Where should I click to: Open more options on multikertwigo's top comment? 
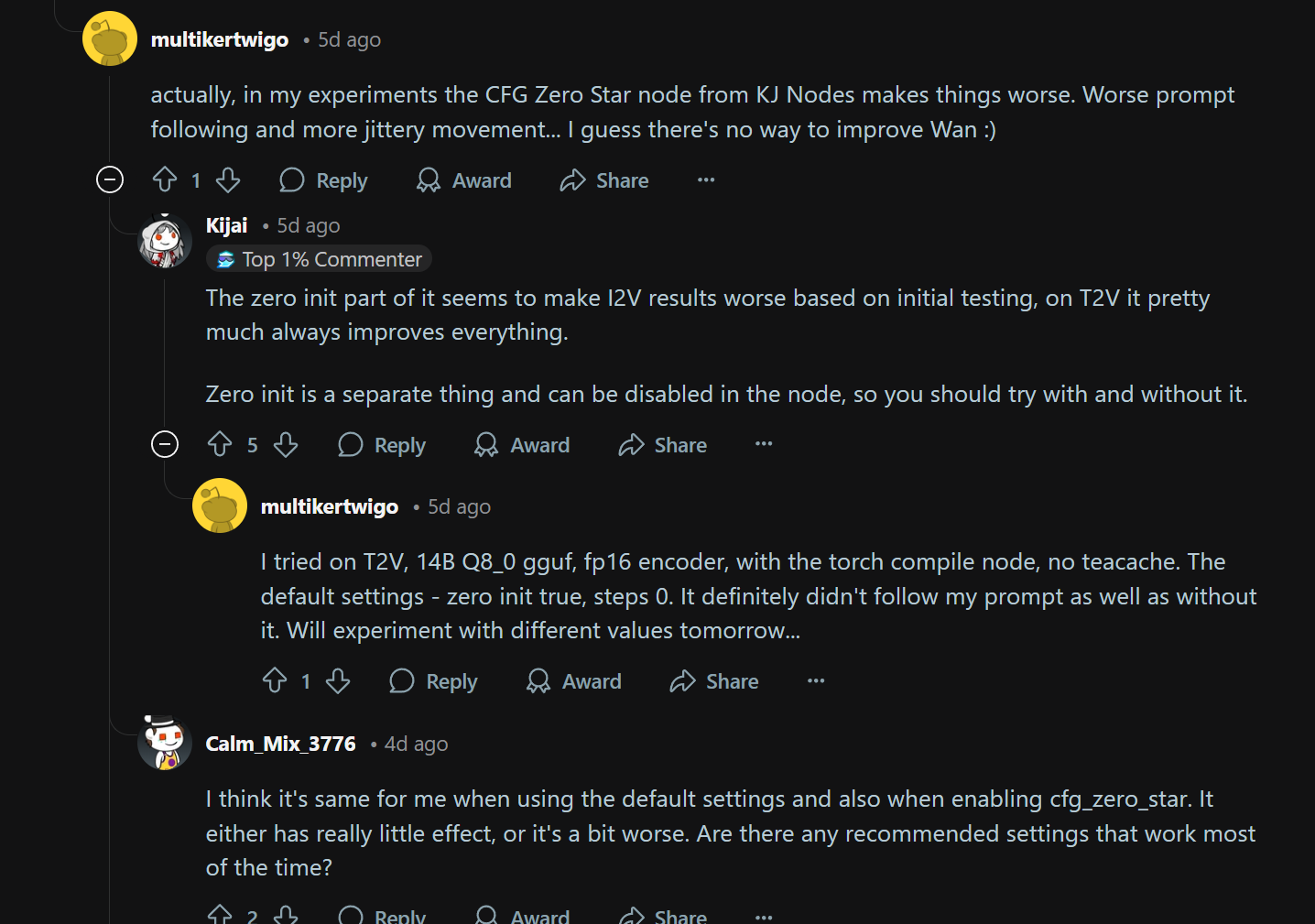[706, 179]
